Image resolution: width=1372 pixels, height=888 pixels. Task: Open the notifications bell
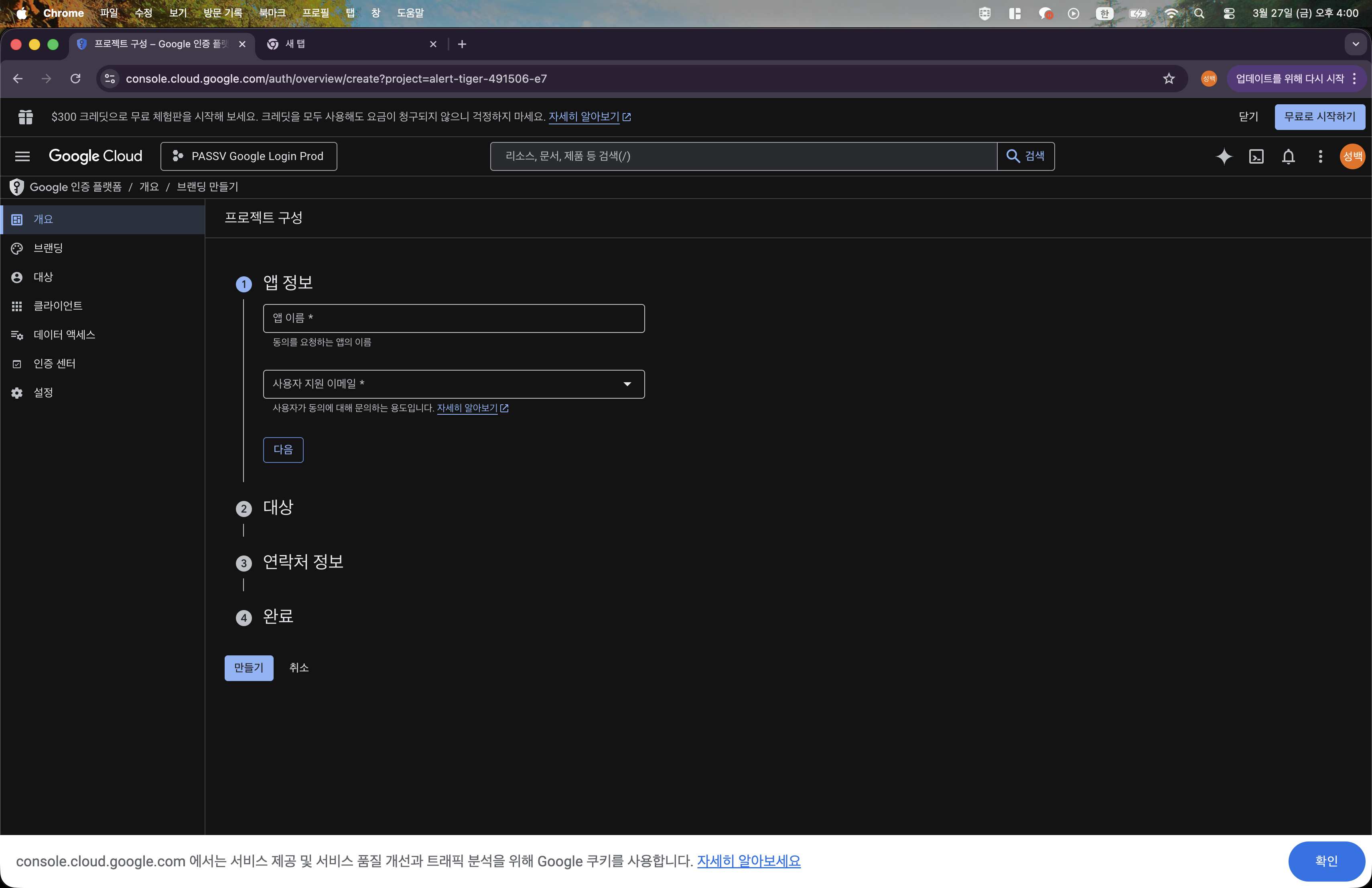pyautogui.click(x=1289, y=156)
